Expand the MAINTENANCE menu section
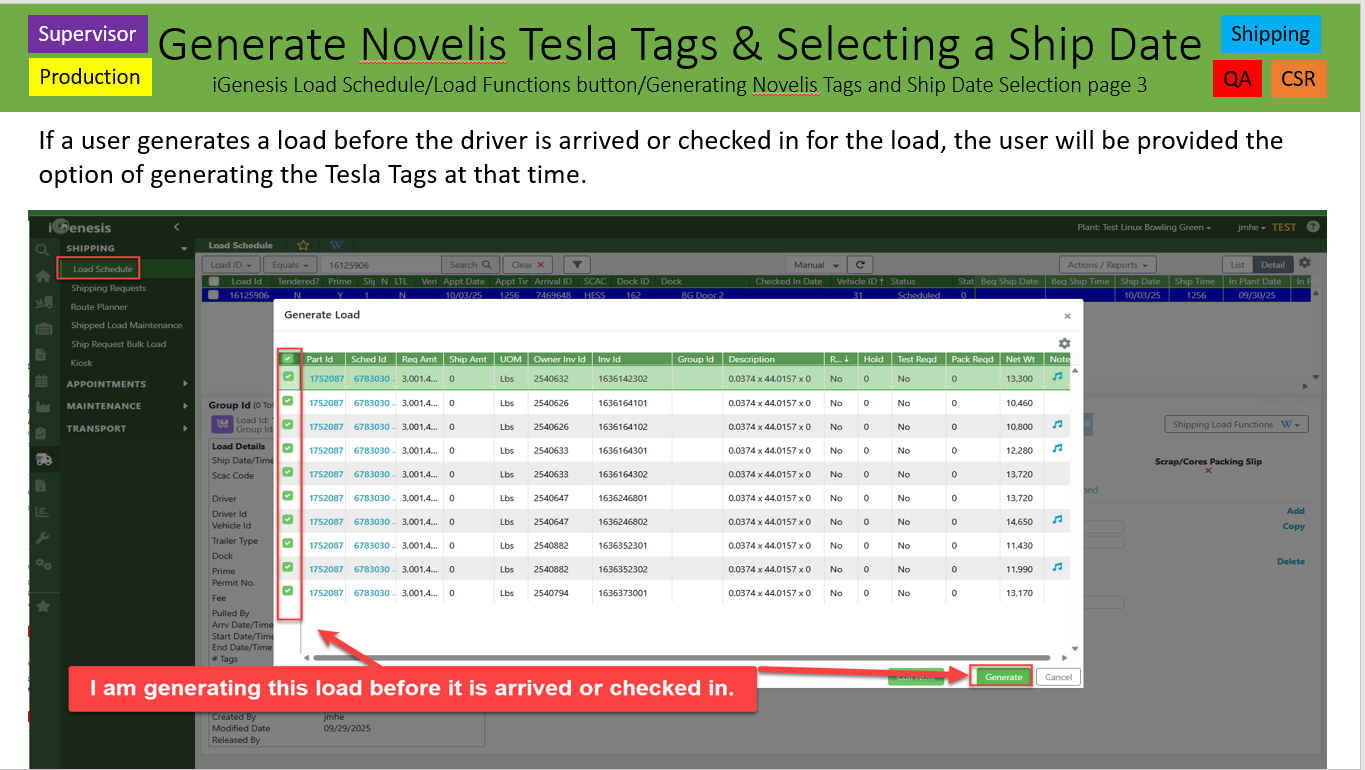The width and height of the screenshot is (1365, 770). point(126,406)
